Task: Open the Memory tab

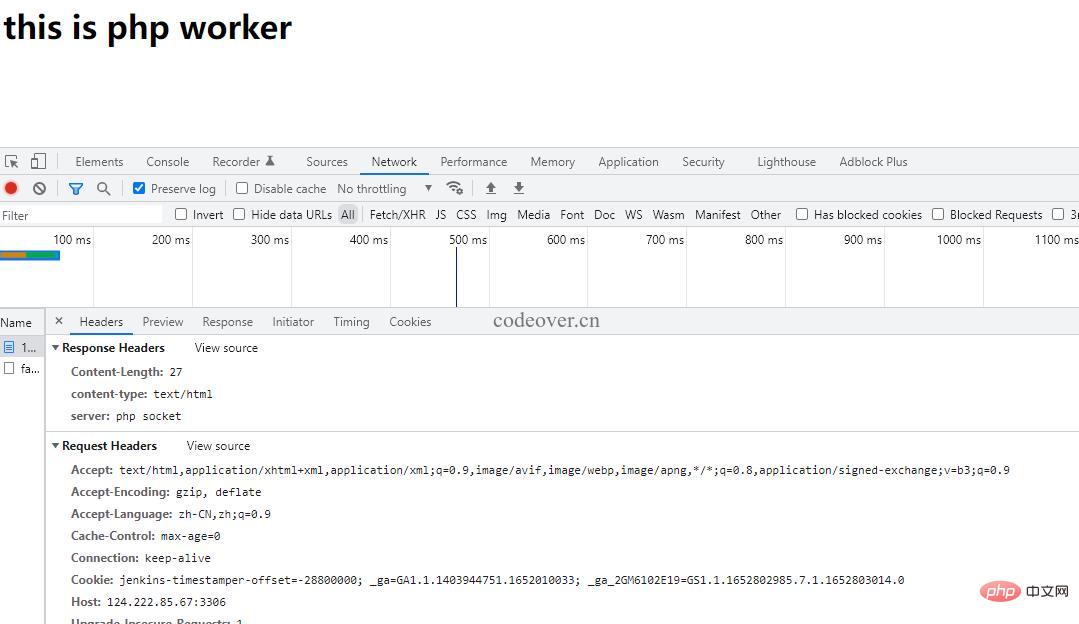Action: click(553, 162)
